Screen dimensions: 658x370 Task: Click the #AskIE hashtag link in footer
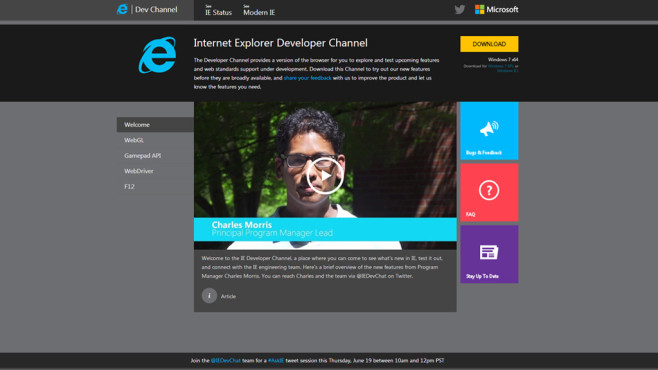[276, 360]
